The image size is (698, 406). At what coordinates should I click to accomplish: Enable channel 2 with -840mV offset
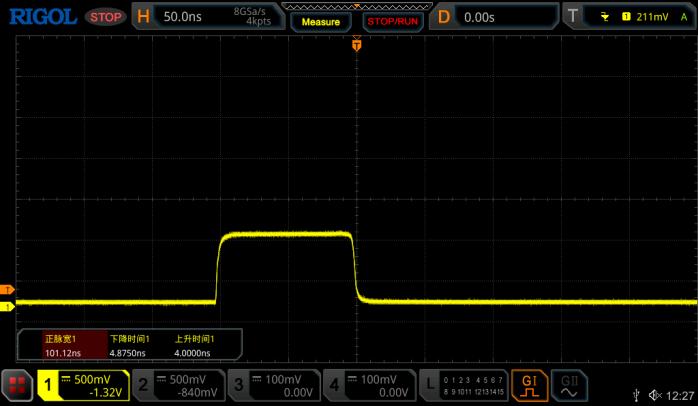178,385
